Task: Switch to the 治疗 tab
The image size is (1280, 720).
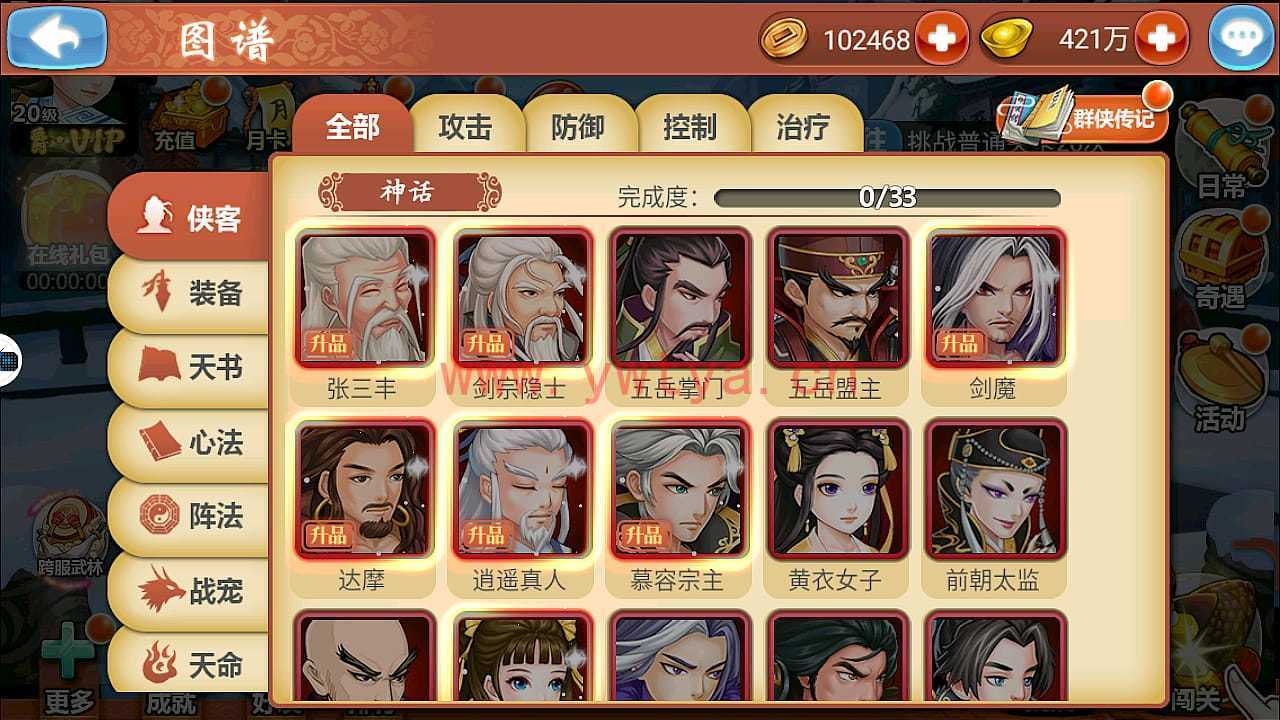Action: click(x=803, y=126)
